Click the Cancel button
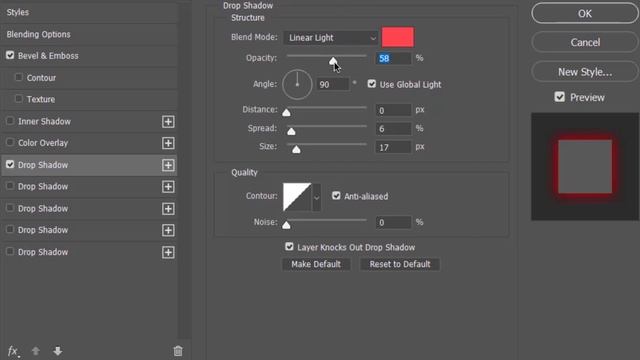 585,42
